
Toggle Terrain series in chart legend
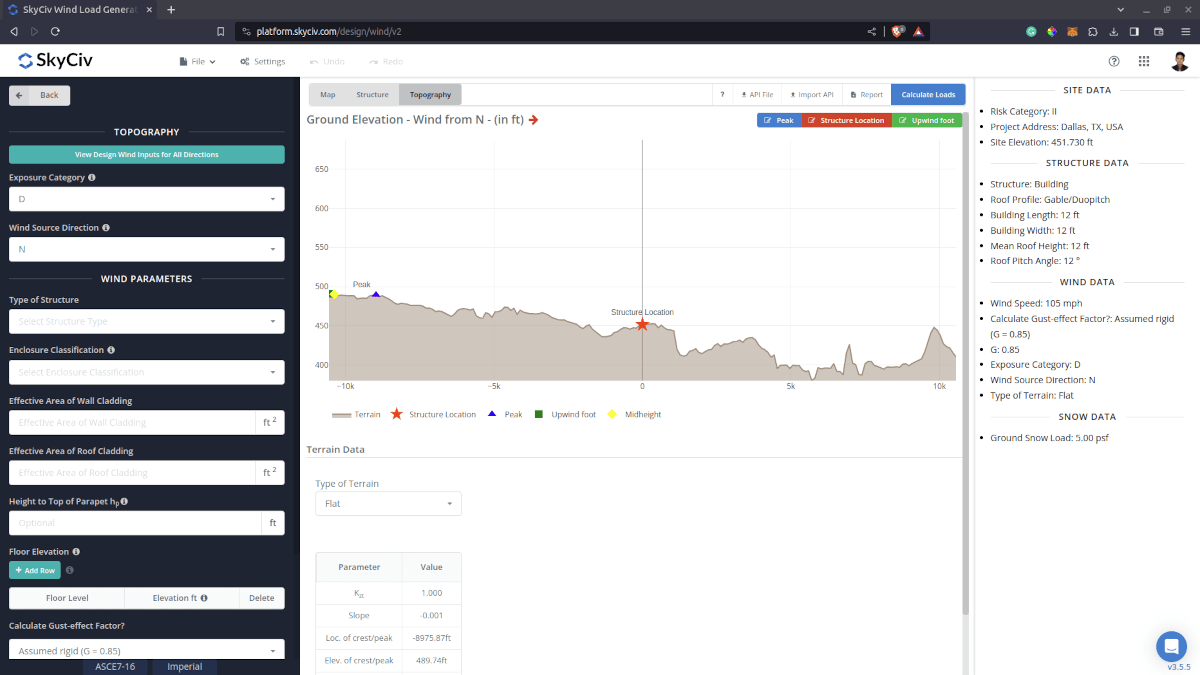point(356,414)
